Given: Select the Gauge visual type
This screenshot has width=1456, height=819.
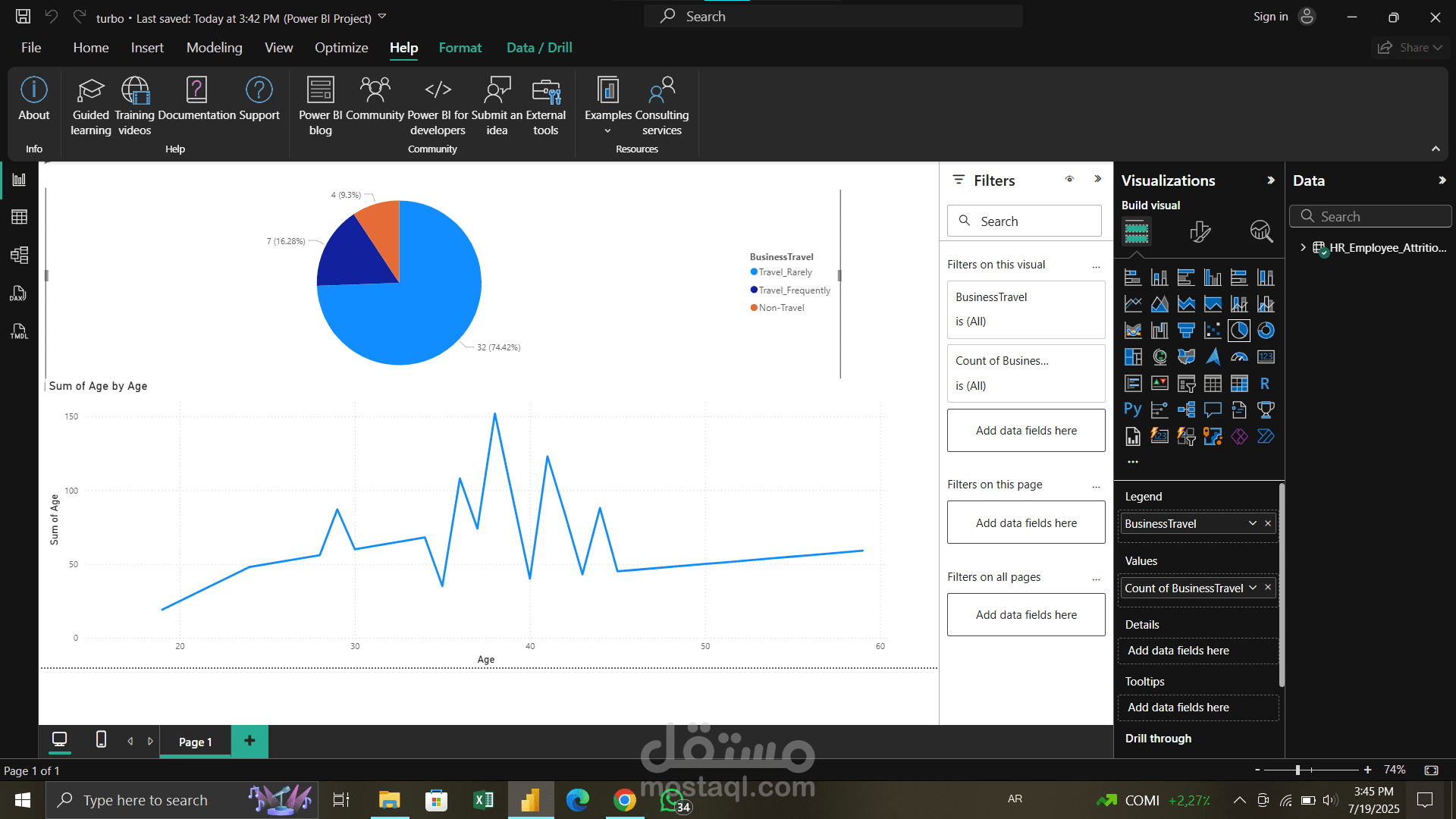Looking at the screenshot, I should click(x=1239, y=357).
